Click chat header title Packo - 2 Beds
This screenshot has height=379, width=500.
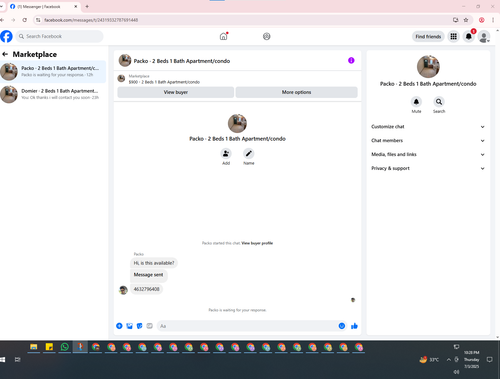coord(182,61)
